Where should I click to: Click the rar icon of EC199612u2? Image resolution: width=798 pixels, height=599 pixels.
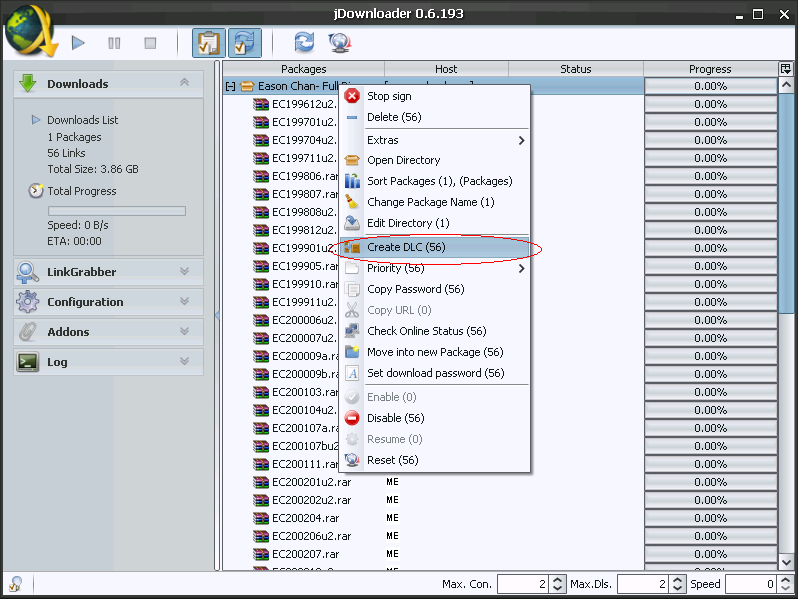tap(261, 104)
